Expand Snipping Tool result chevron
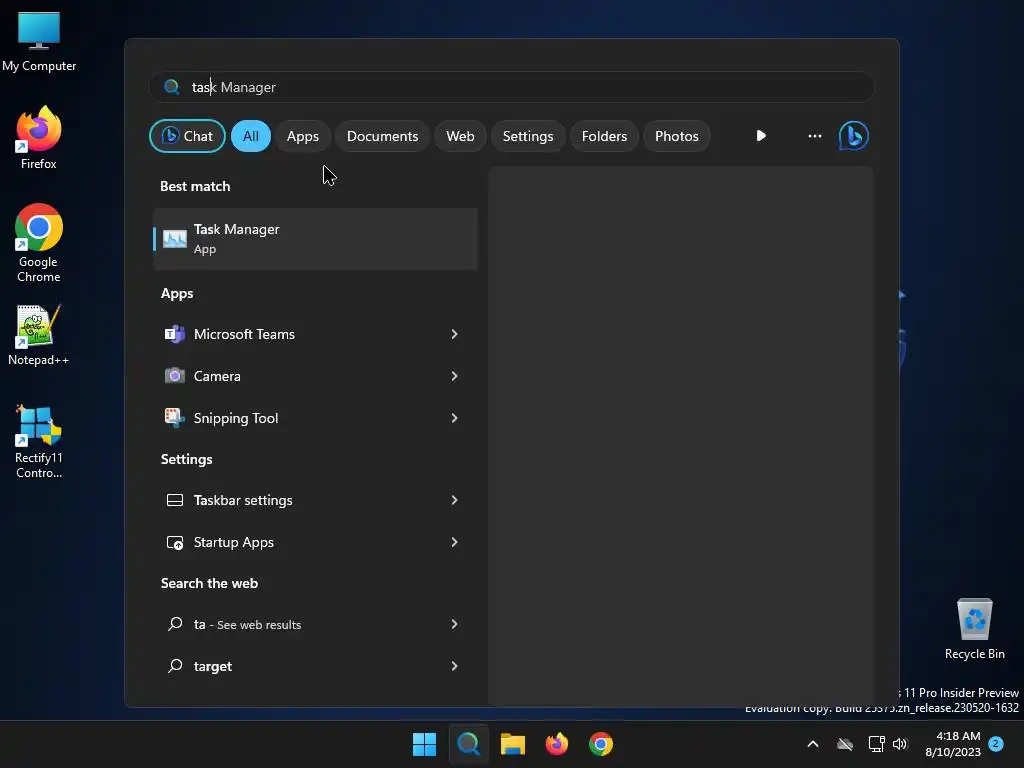 [x=455, y=417]
